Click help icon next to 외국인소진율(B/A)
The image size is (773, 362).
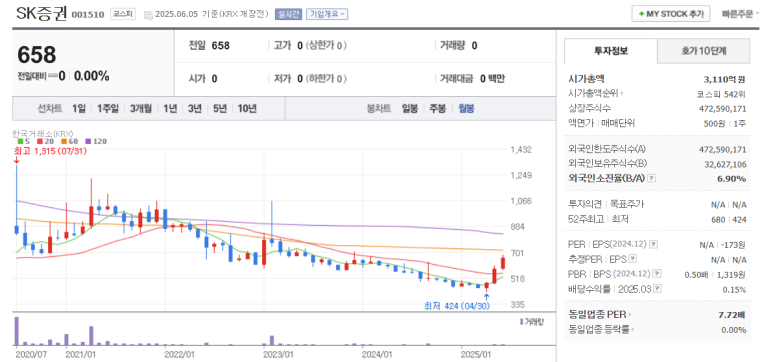coord(651,178)
